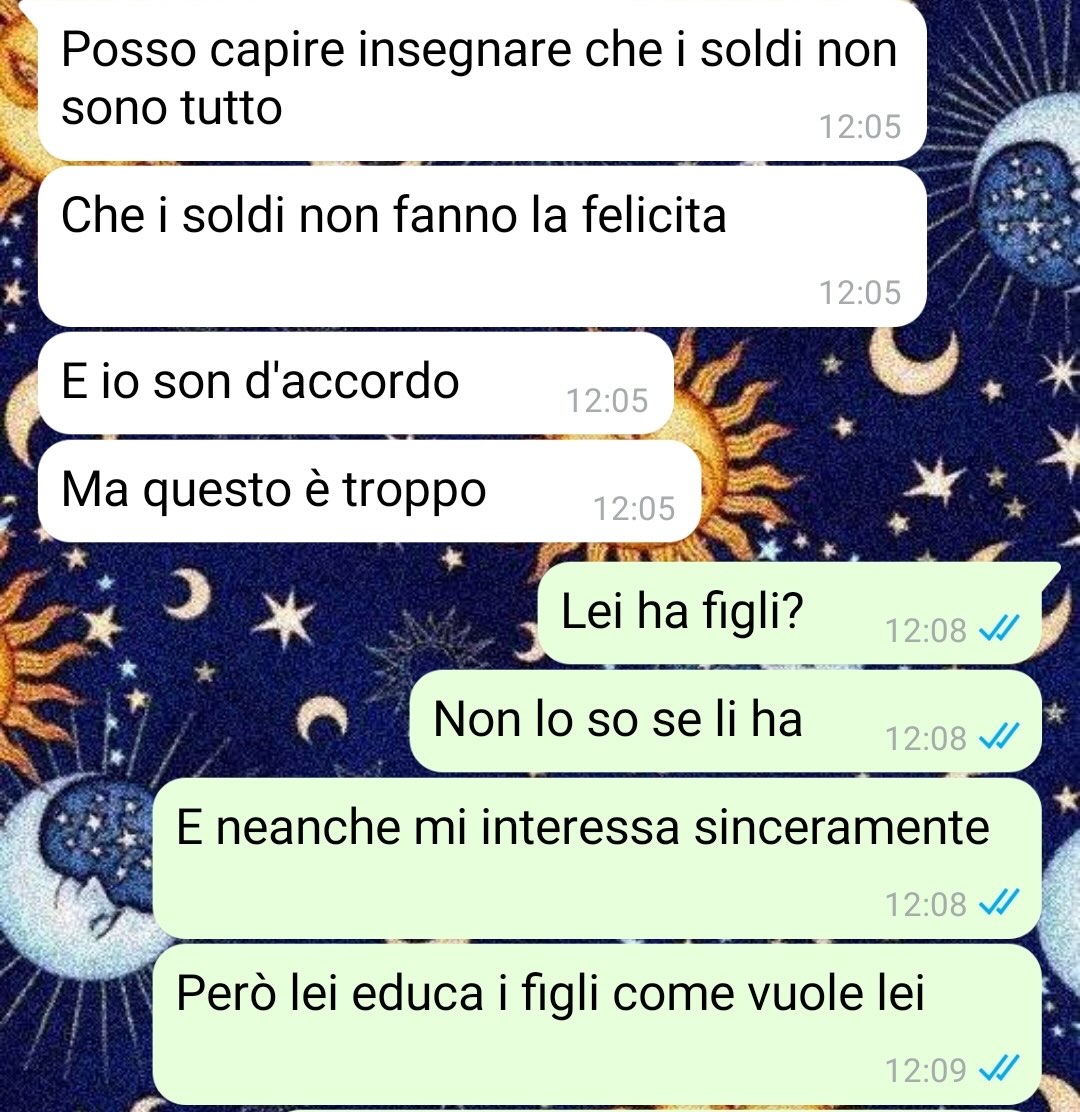
Task: Tap the 12:05 timestamp under 'felicita' message
Action: pos(859,293)
